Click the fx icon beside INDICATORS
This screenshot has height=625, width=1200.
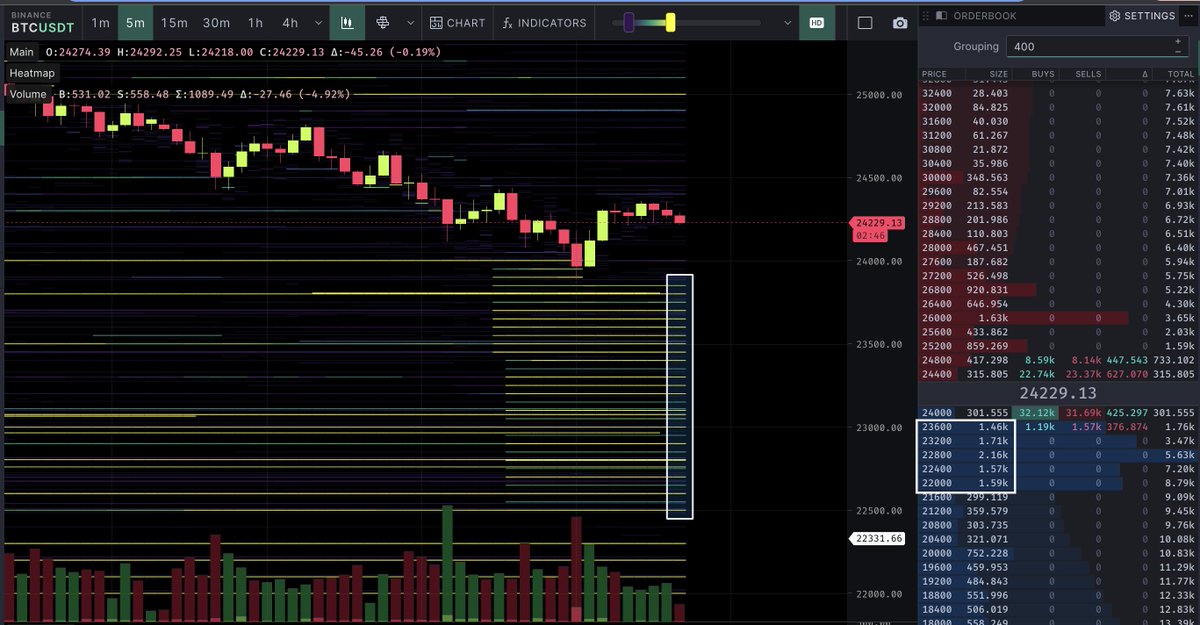(x=508, y=22)
